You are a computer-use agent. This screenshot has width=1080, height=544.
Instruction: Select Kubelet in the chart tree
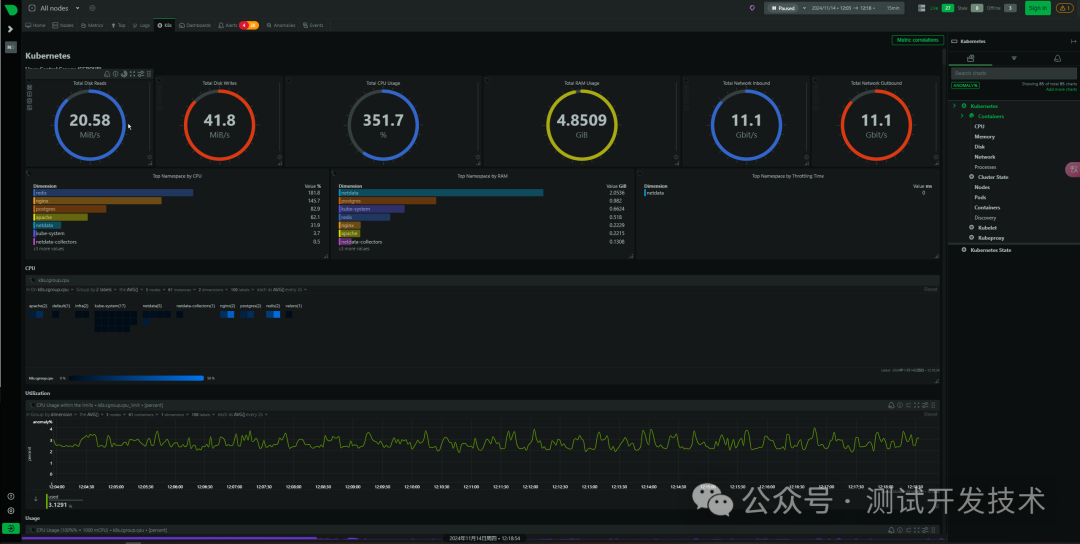point(987,227)
